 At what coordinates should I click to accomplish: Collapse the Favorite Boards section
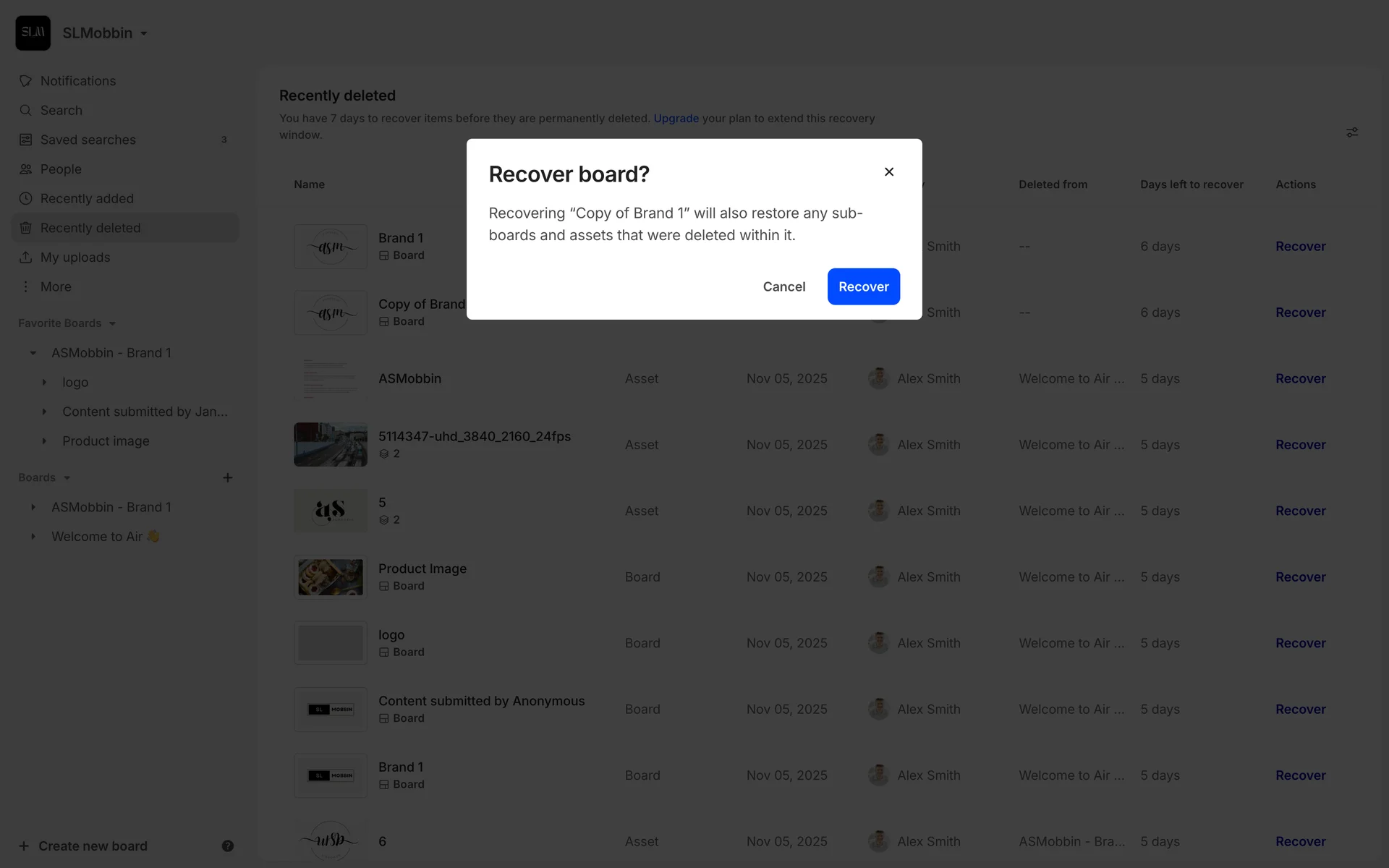tap(112, 323)
